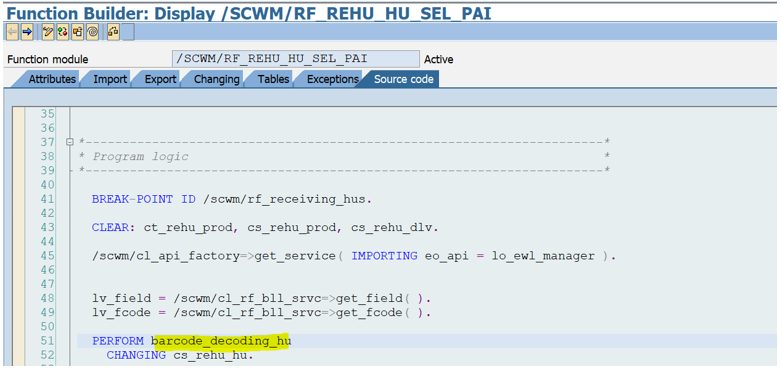The width and height of the screenshot is (781, 372).
Task: Collapse the comment block at line 37
Action: coord(70,142)
